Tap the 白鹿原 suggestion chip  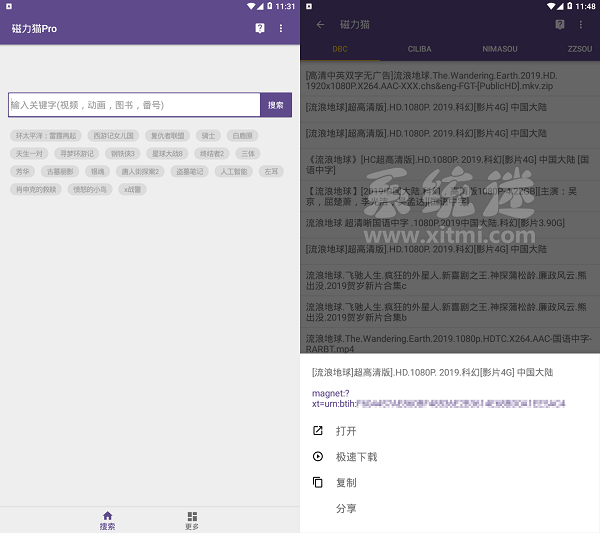click(243, 136)
